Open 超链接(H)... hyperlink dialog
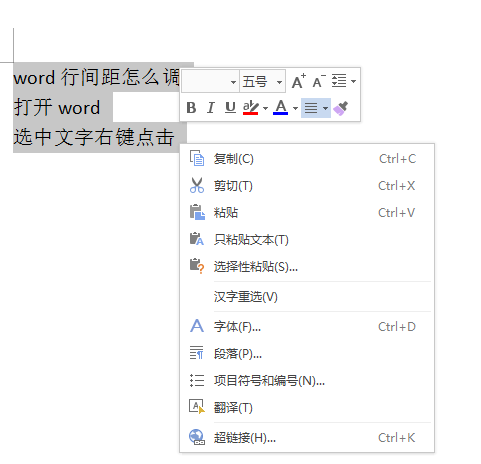Viewport: 481px width, 464px height. click(x=307, y=438)
